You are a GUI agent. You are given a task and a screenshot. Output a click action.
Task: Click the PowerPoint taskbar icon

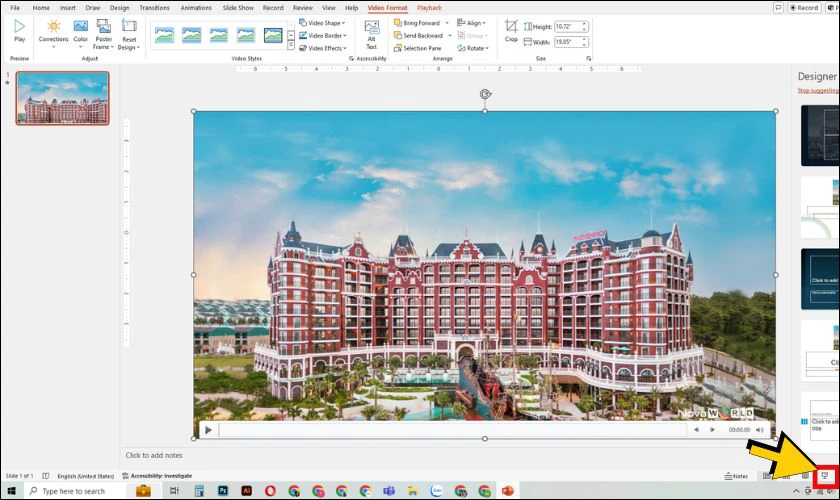pos(507,491)
